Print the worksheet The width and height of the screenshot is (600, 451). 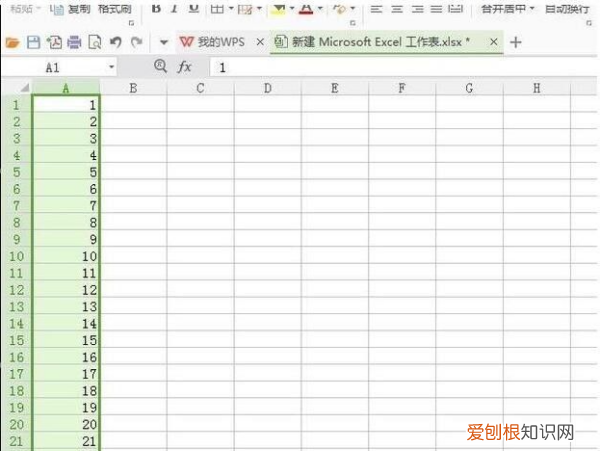[74, 42]
